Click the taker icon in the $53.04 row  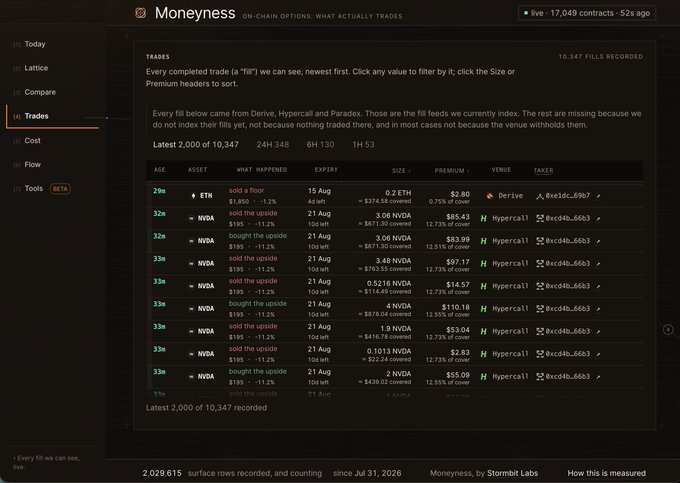click(540, 331)
